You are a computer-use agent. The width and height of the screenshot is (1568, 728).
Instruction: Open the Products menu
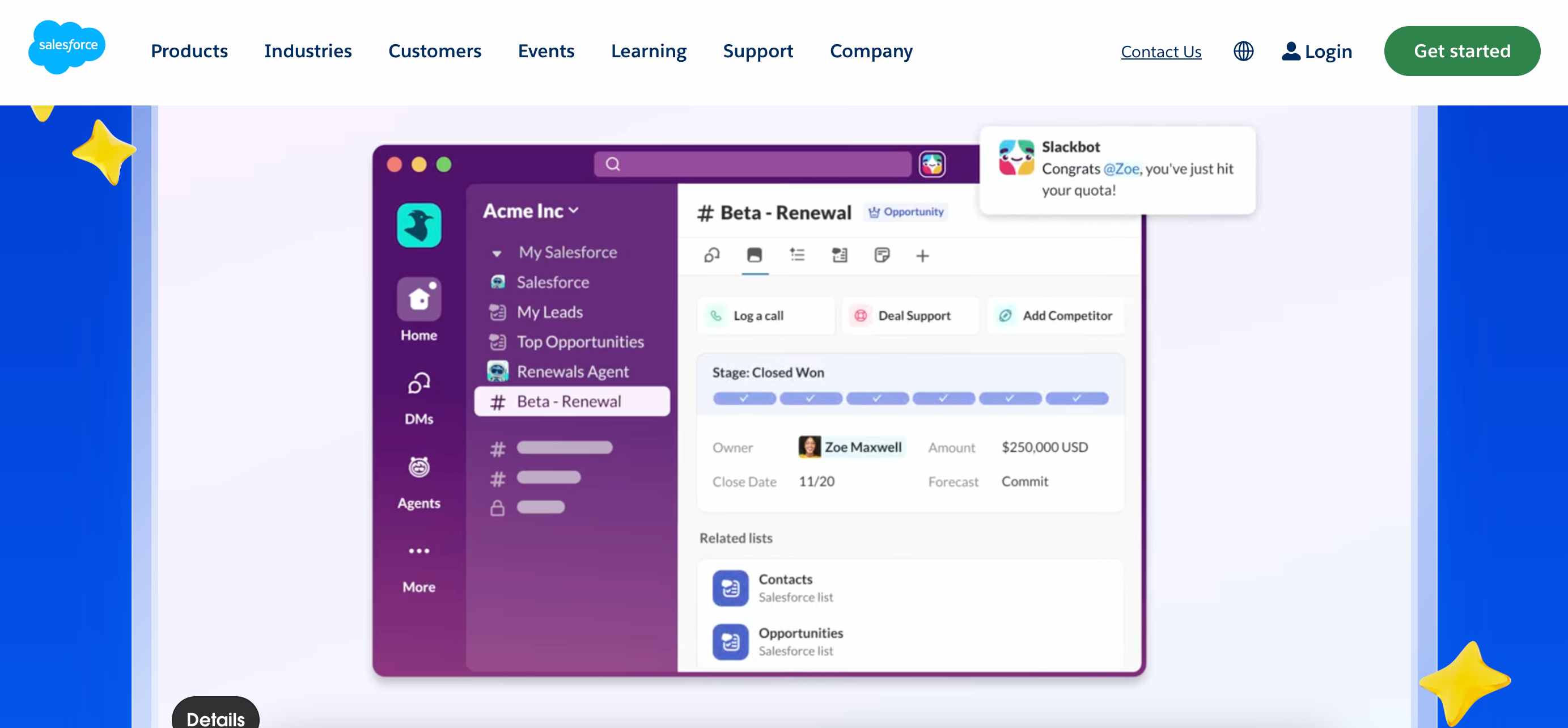[189, 51]
